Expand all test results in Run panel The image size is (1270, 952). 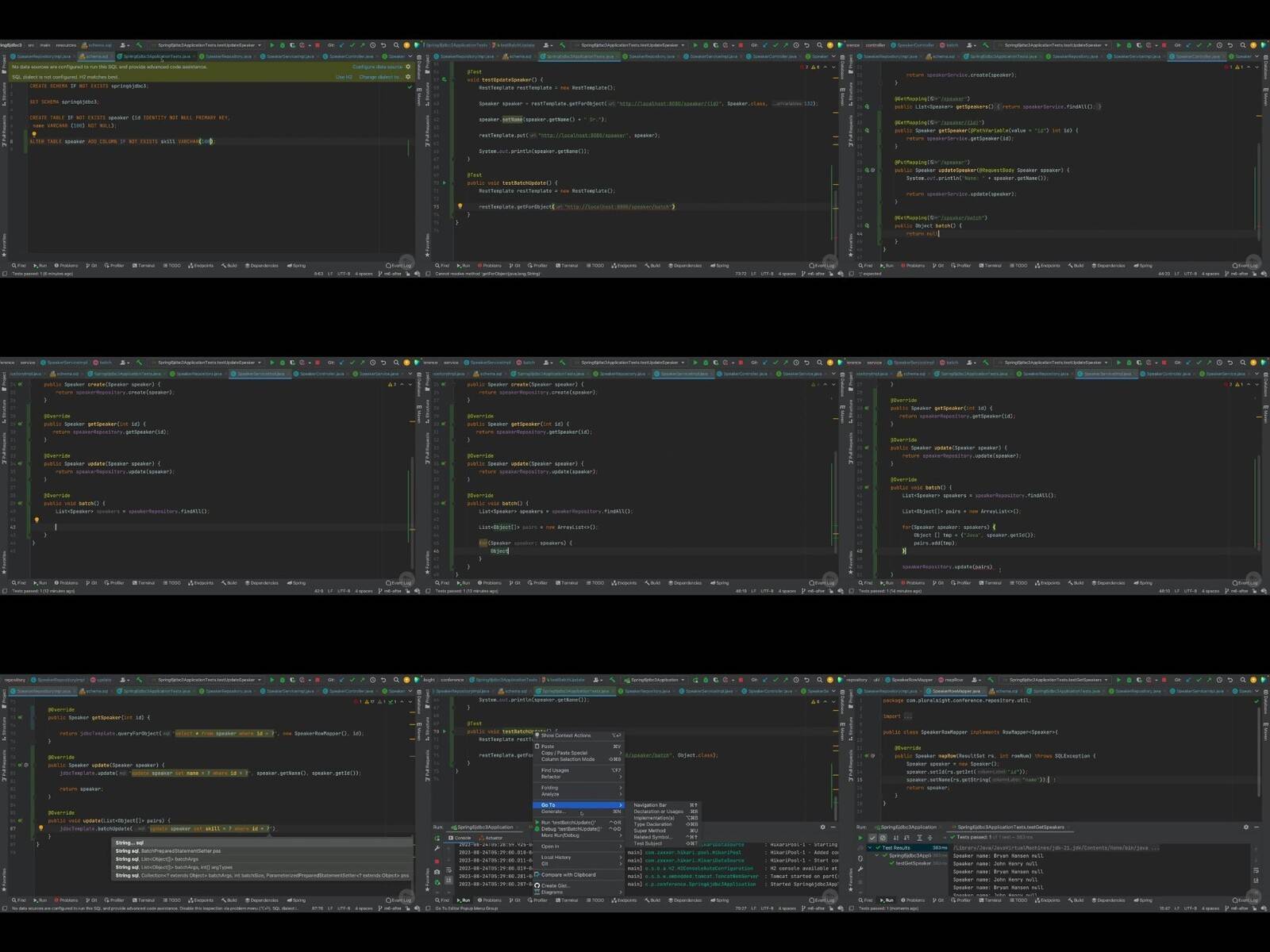tap(919, 838)
